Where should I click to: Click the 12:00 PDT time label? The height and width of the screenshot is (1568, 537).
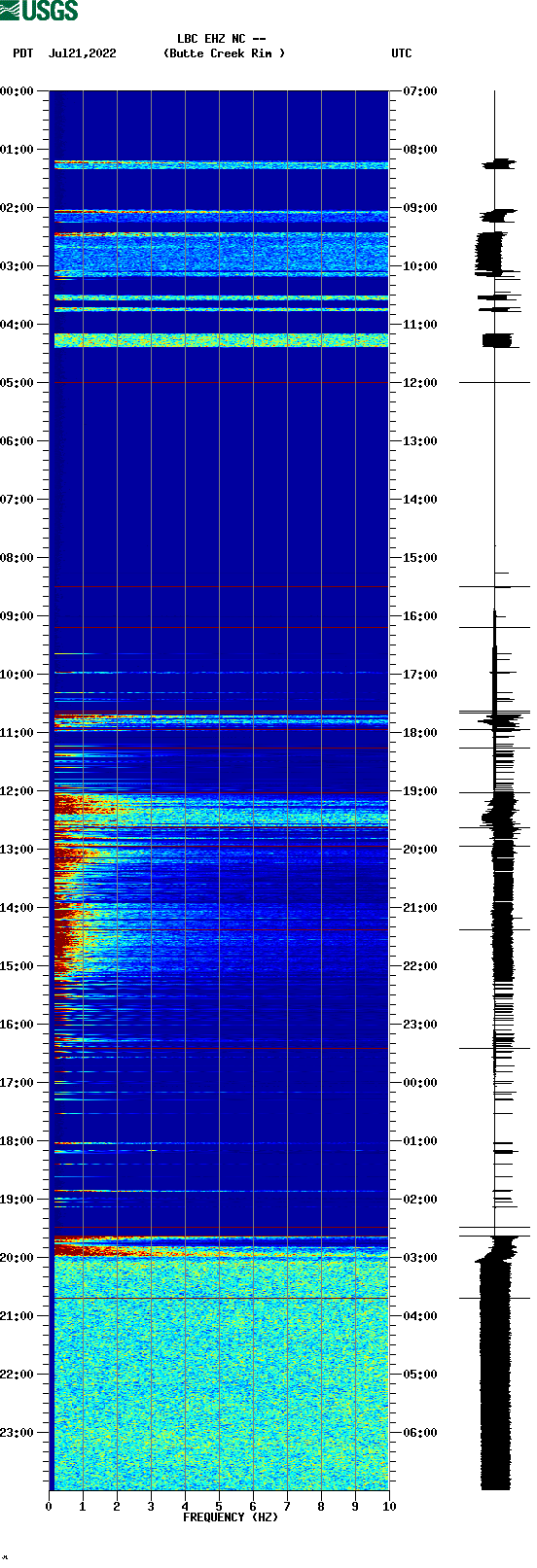tap(18, 791)
